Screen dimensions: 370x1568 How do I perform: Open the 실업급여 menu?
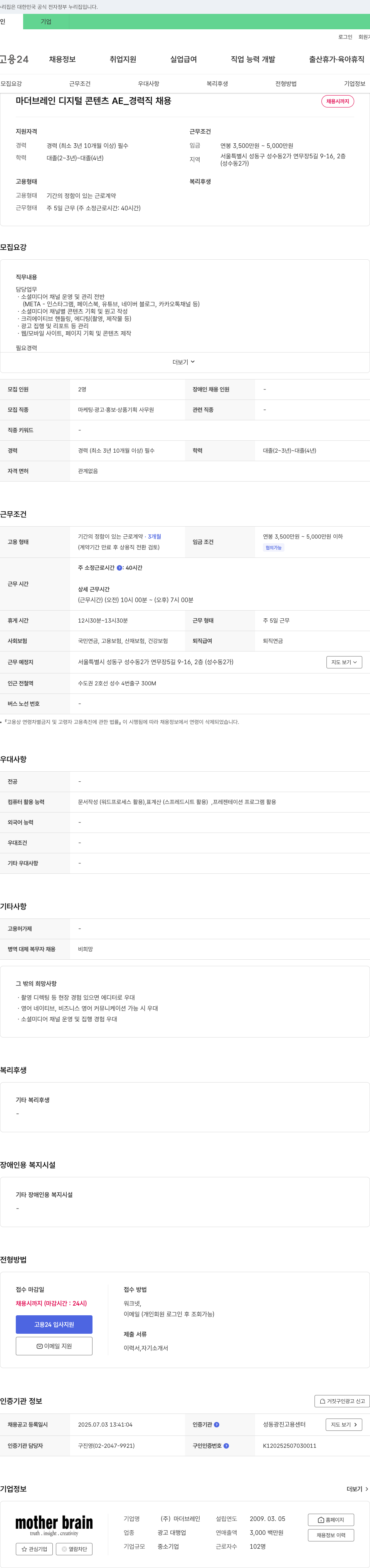(183, 59)
